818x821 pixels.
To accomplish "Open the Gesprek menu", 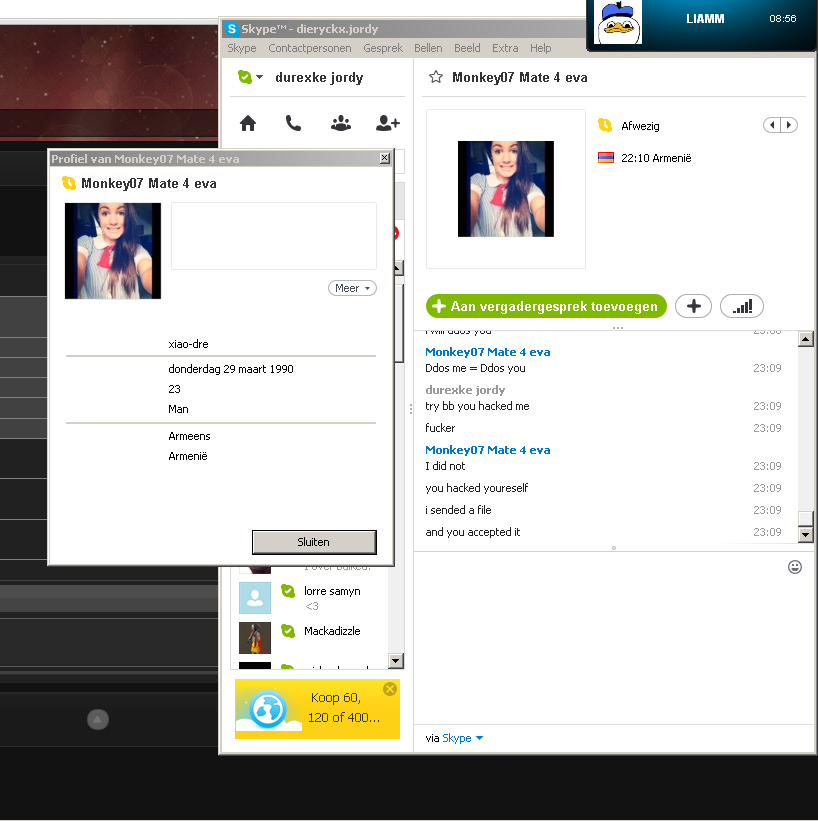I will tap(383, 48).
